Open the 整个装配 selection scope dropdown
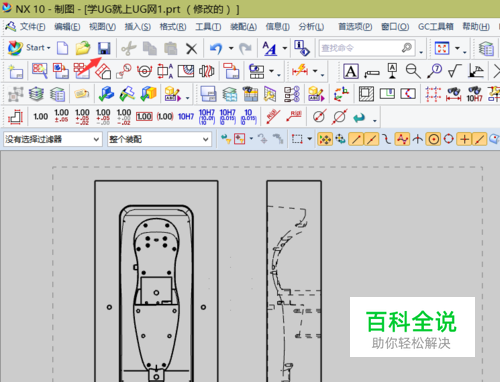Image resolution: width=500 pixels, height=382 pixels. (x=159, y=139)
